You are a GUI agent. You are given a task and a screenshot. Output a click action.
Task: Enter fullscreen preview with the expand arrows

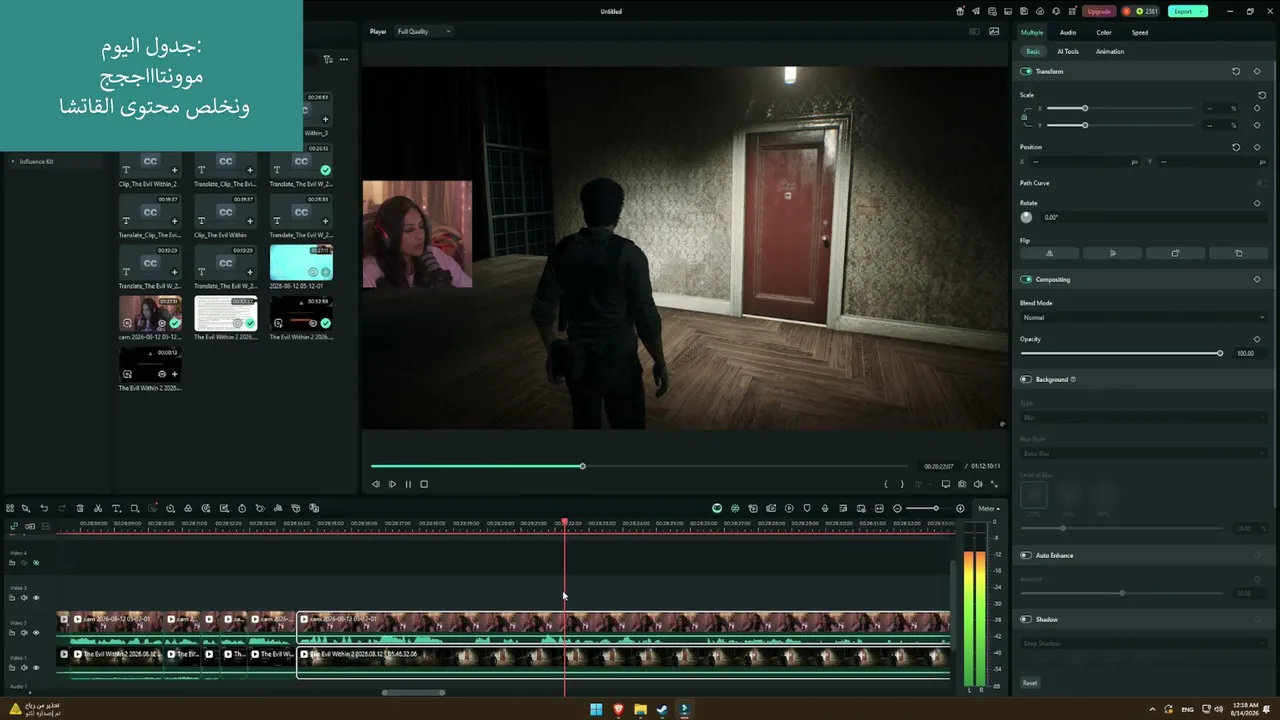click(x=994, y=484)
